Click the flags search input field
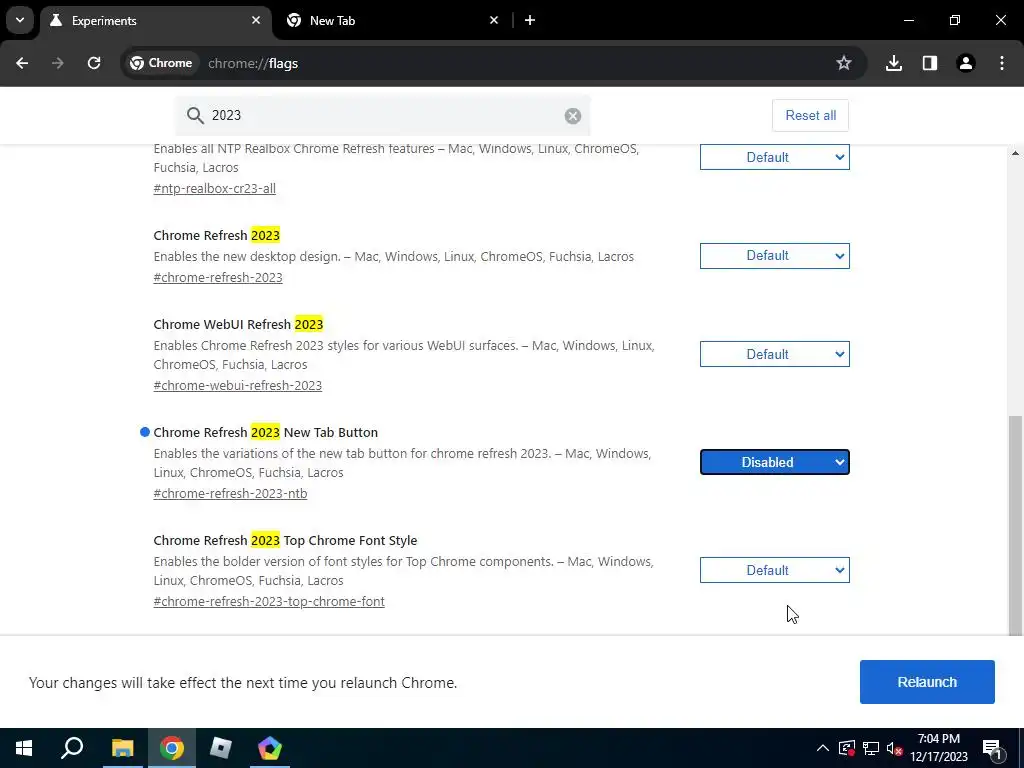Viewport: 1024px width, 768px height. tap(383, 116)
